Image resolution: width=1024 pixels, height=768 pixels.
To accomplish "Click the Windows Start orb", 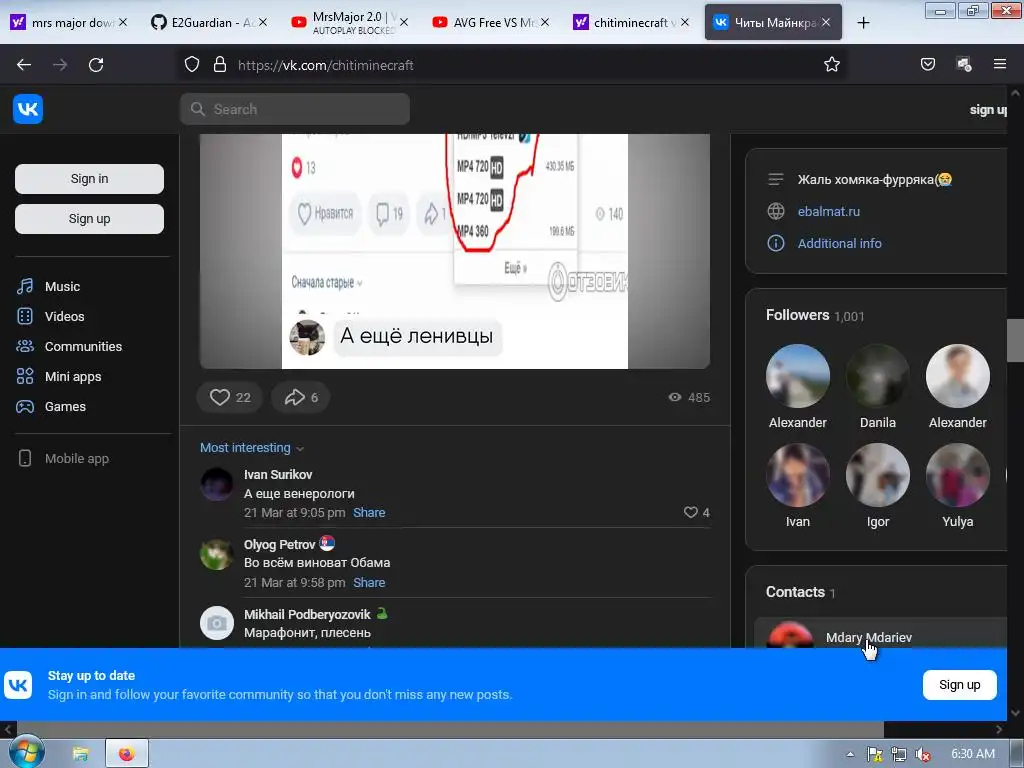I will click(26, 752).
